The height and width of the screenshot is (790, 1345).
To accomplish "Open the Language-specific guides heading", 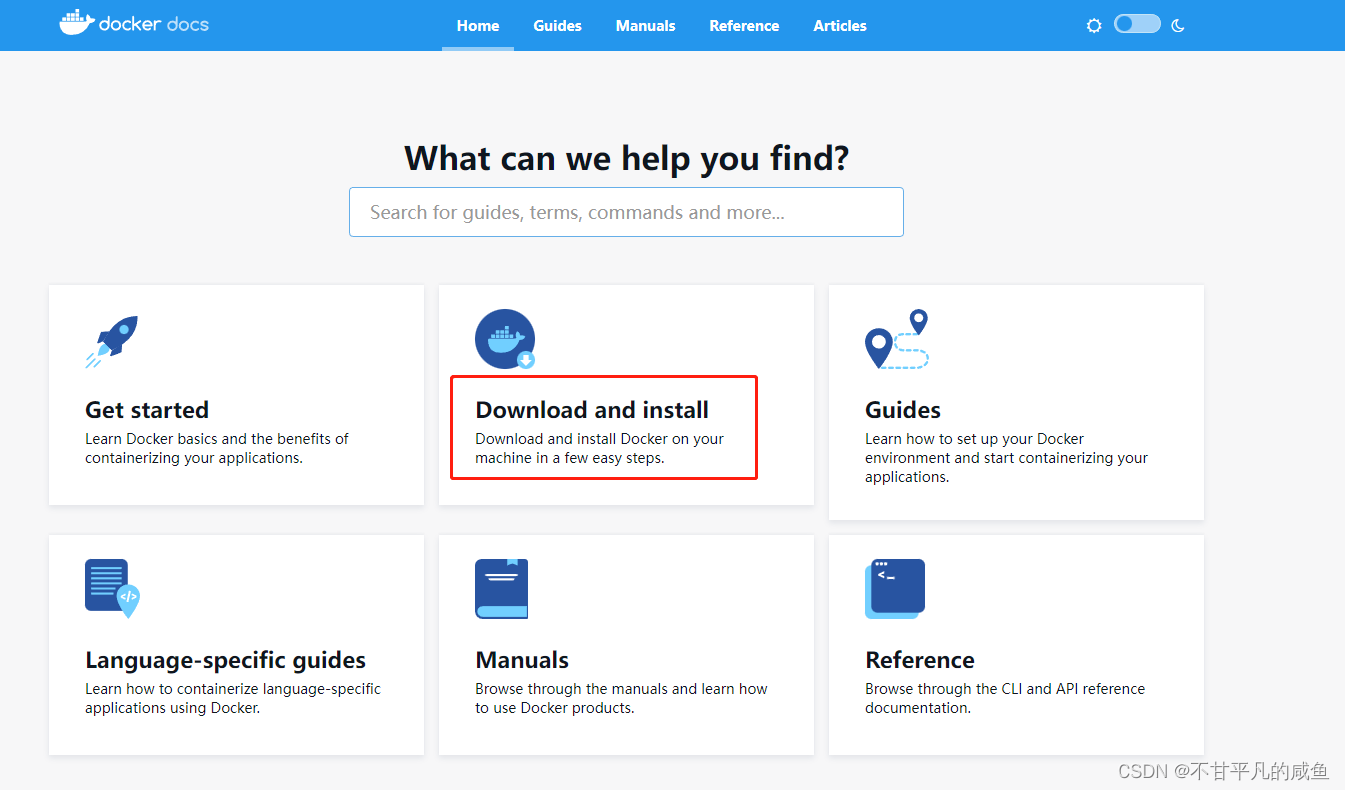I will pyautogui.click(x=225, y=660).
